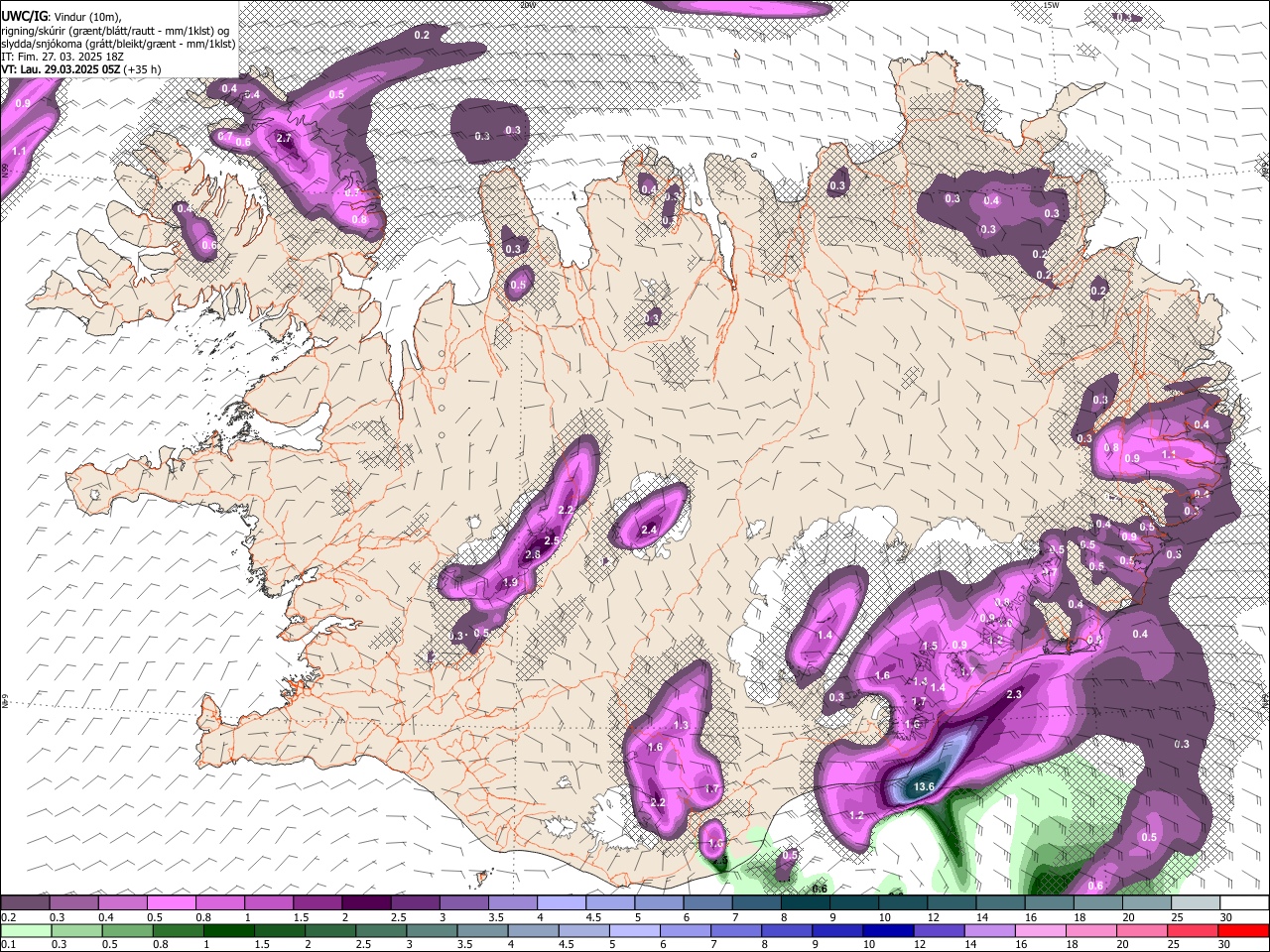Pick upper legend swatch labeled 12
Viewport: 1270px width, 952px height.
951,903
